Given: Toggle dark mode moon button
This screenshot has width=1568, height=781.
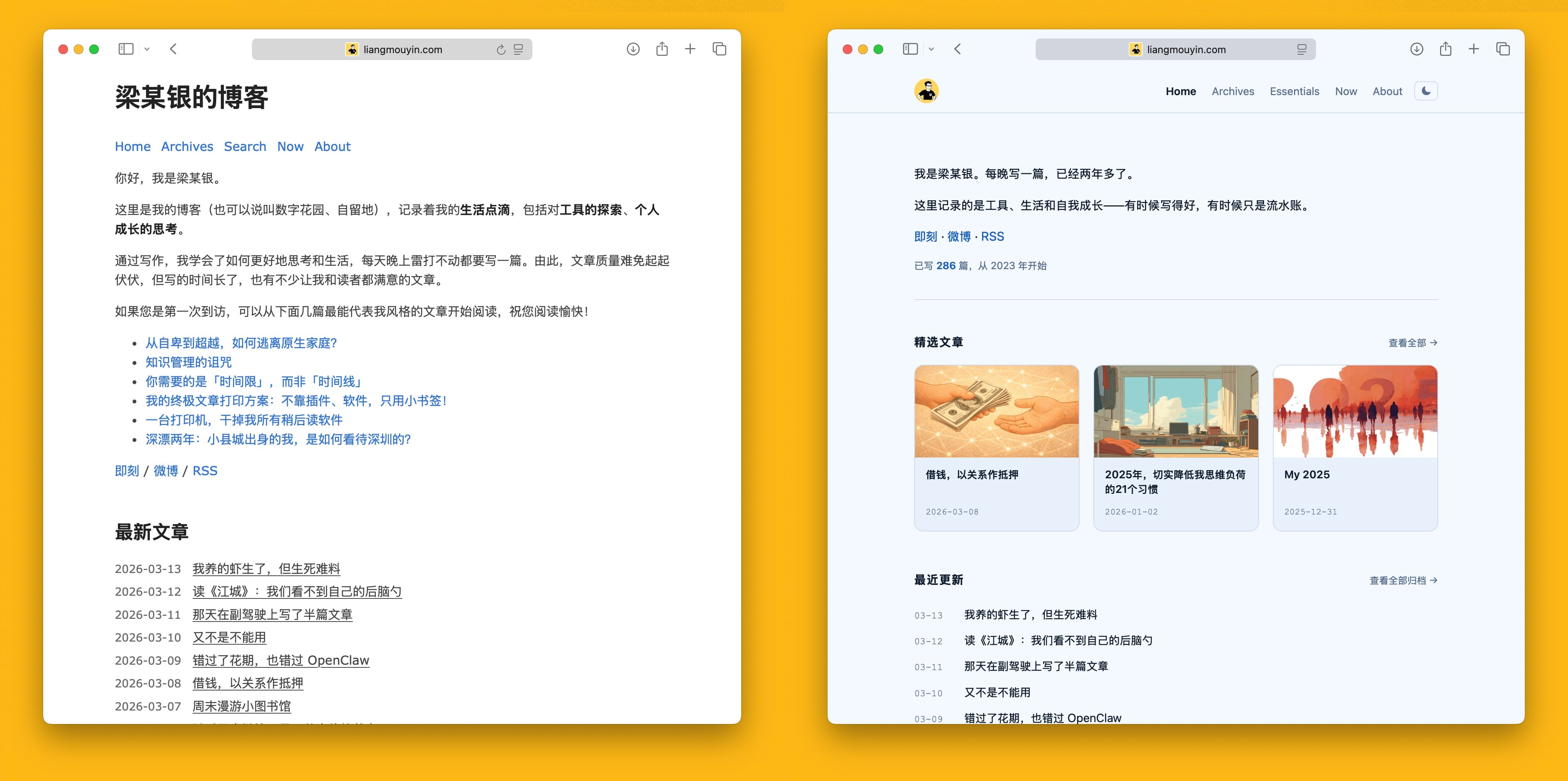Looking at the screenshot, I should [x=1426, y=91].
